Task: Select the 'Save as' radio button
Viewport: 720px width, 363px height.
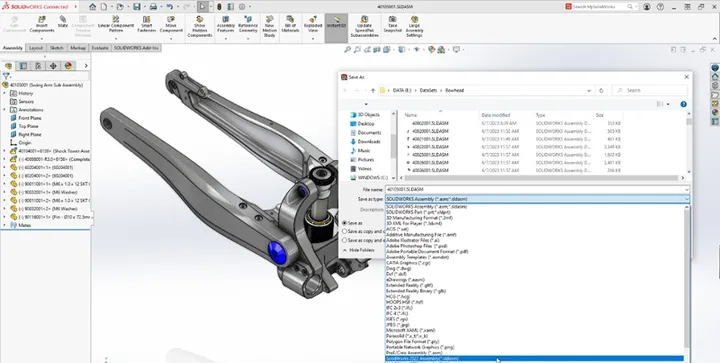Action: [x=344, y=223]
